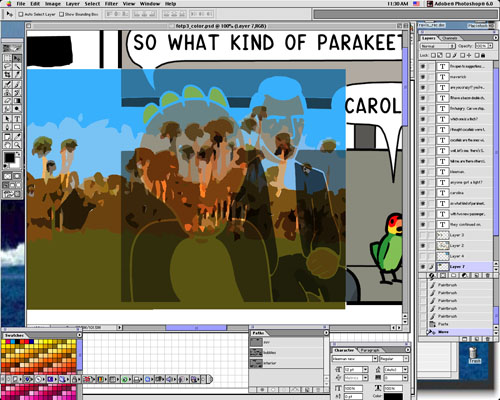Select the Type tool in the toolbox

[17, 119]
